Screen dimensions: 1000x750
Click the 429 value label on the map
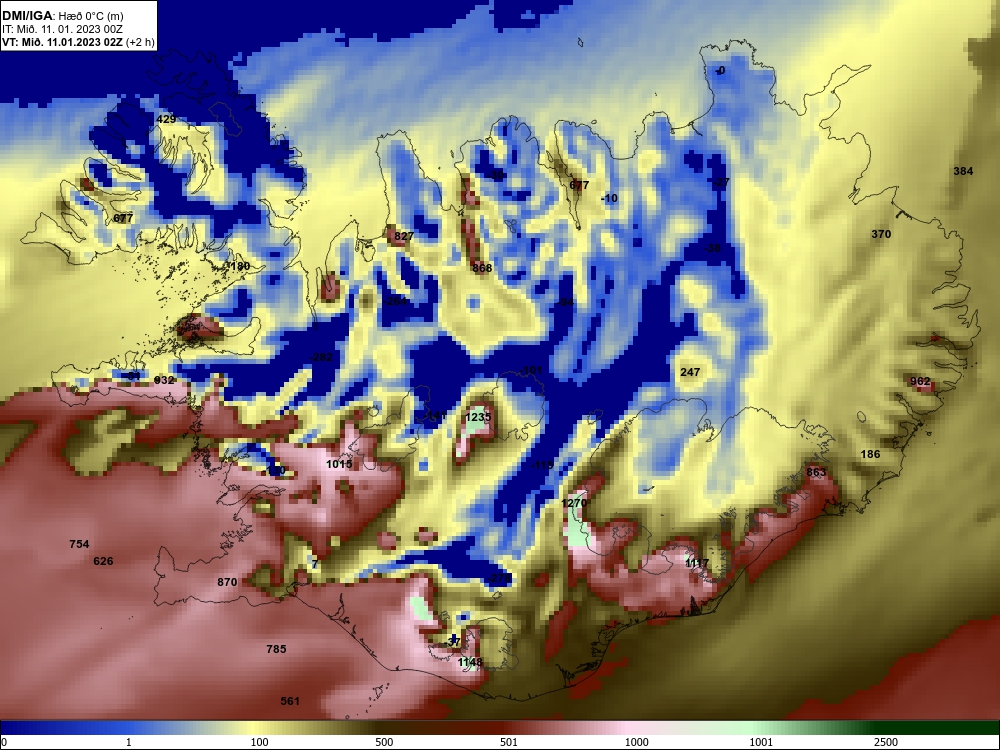point(166,119)
